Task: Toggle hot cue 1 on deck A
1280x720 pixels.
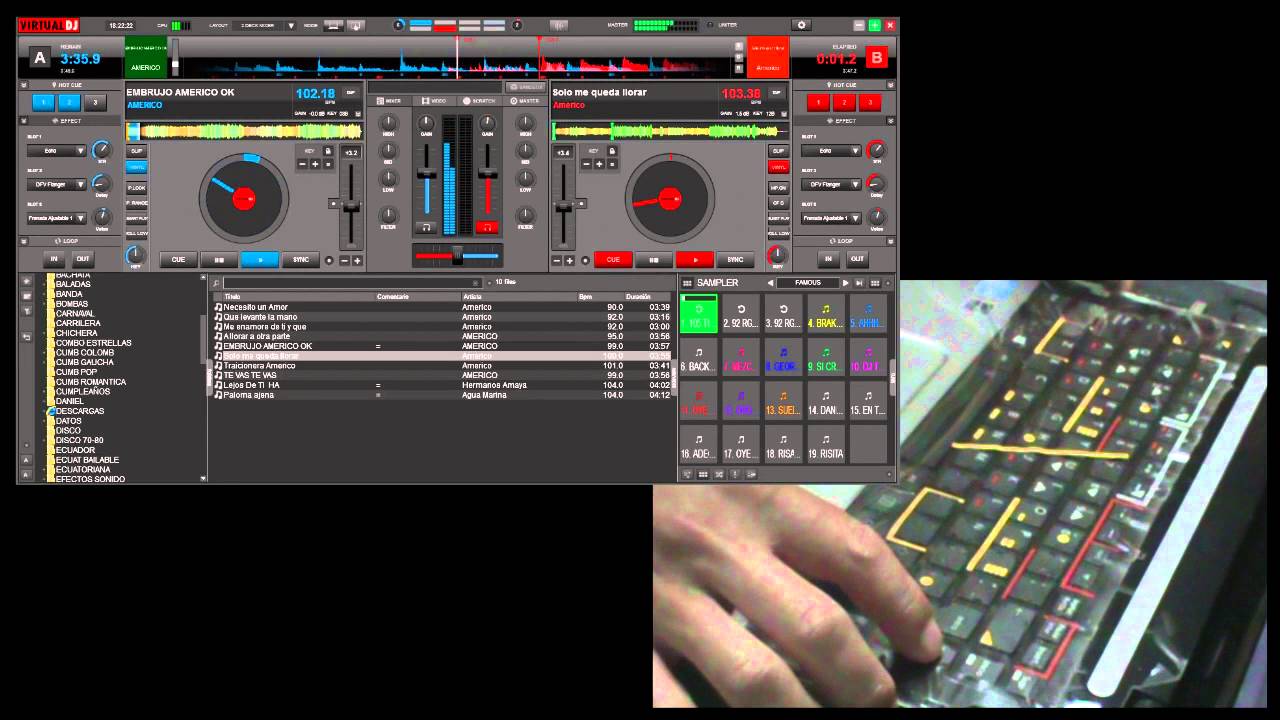Action: coord(43,102)
